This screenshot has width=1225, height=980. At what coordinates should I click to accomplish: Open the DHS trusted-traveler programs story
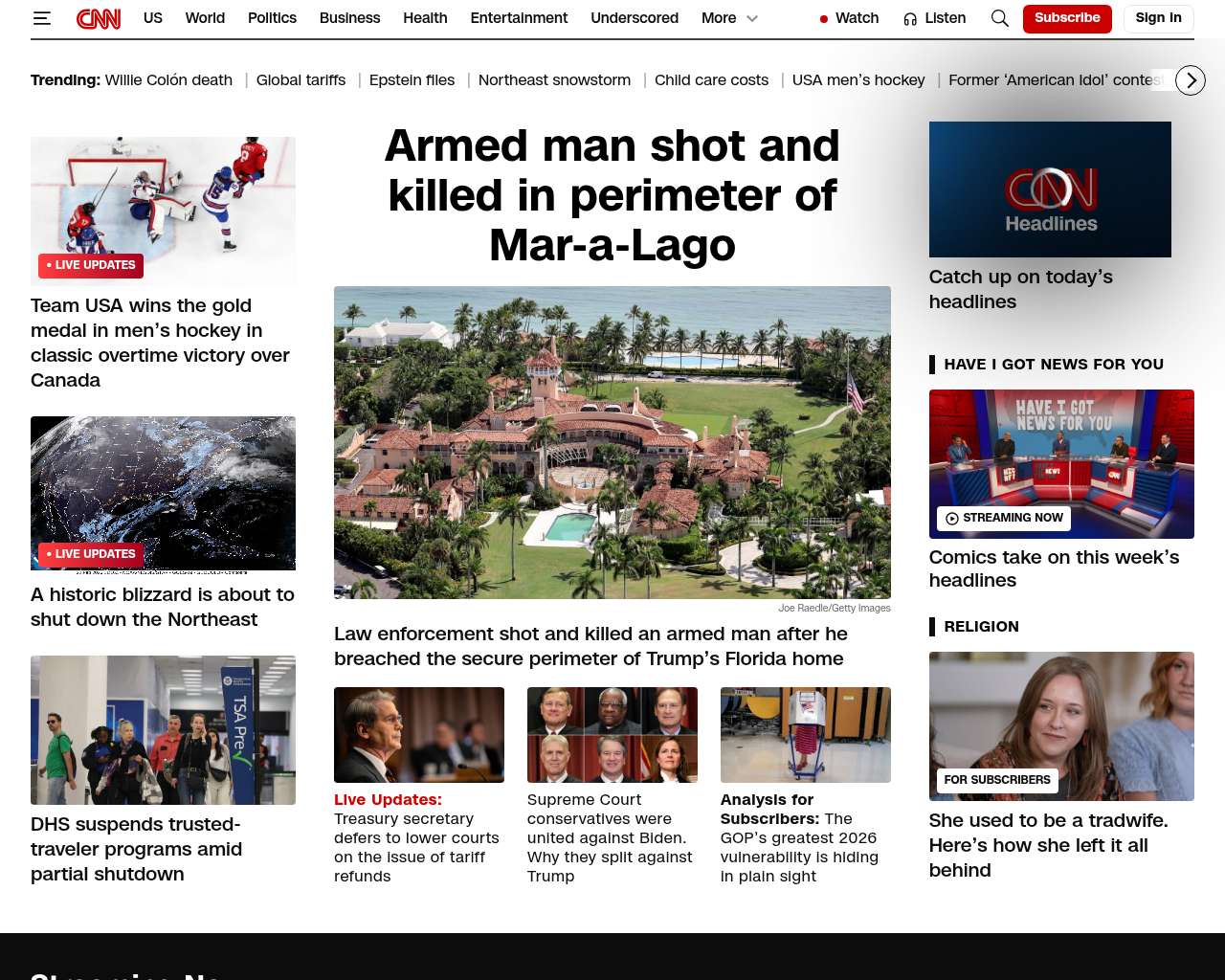pos(136,849)
